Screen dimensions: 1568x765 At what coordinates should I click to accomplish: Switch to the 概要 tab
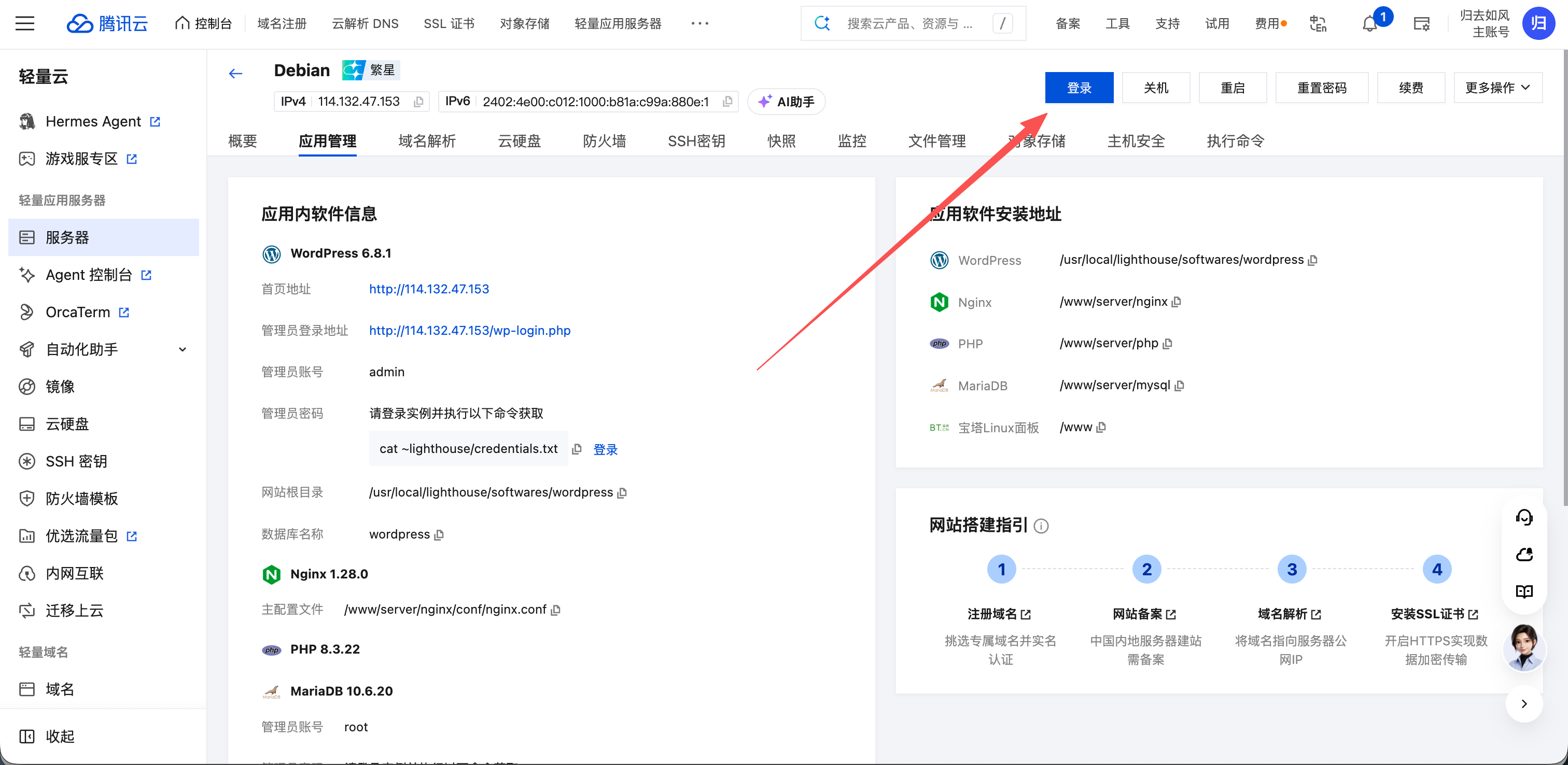point(243,141)
